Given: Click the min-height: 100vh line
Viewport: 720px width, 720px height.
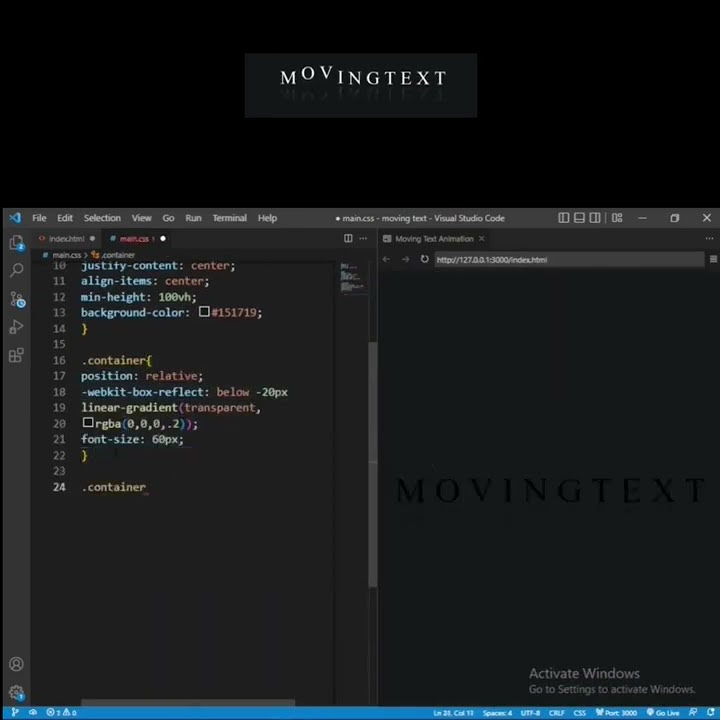Looking at the screenshot, I should point(139,297).
